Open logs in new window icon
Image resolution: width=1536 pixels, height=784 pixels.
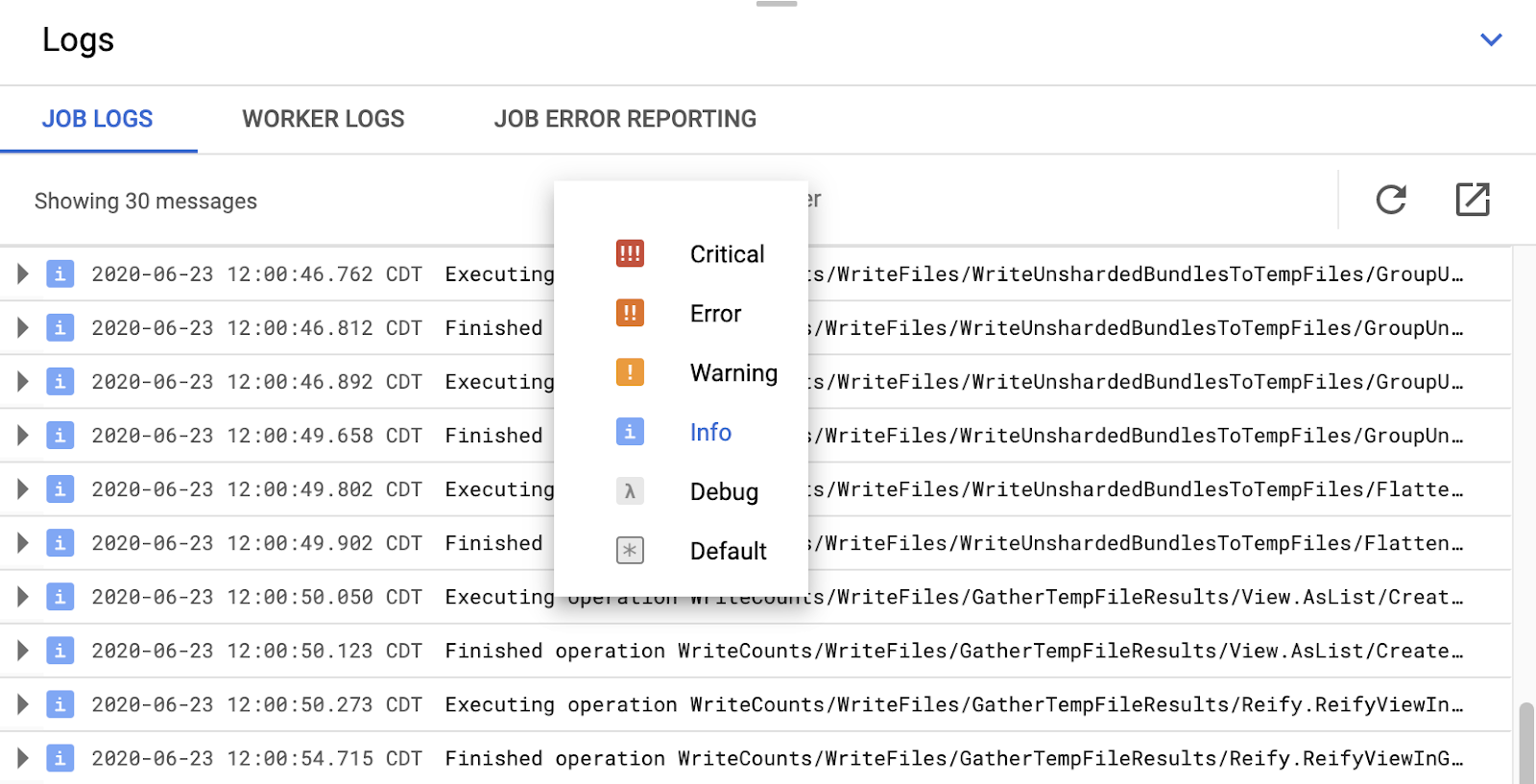point(1472,200)
